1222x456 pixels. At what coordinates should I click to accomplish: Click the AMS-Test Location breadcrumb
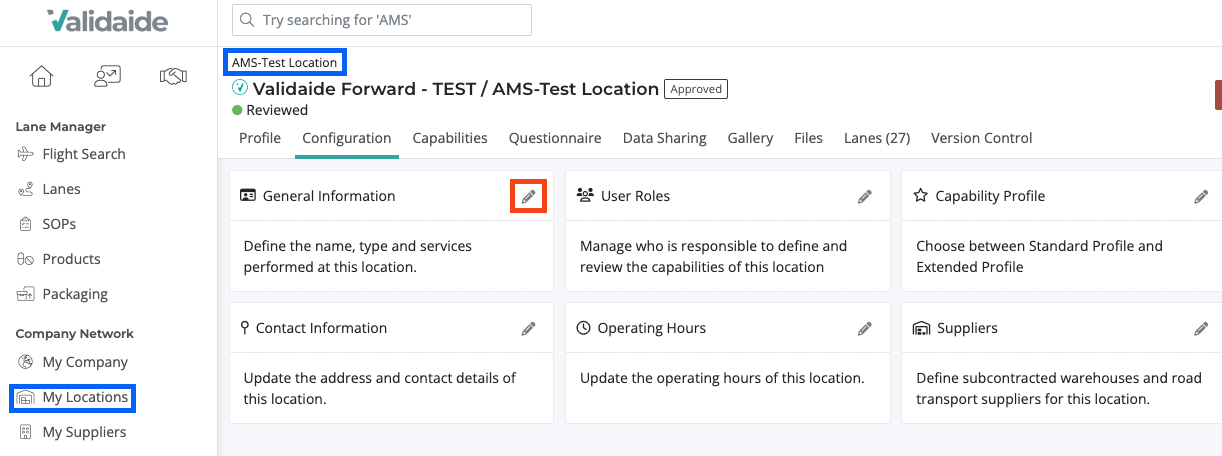click(285, 62)
